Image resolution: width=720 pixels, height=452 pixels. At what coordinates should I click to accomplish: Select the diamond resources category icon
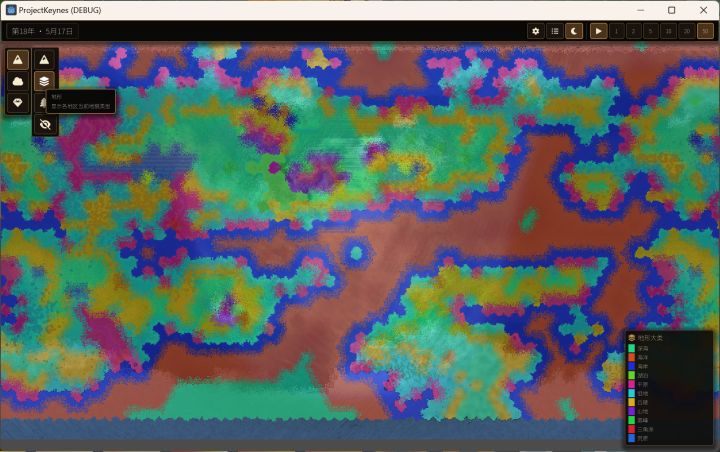click(x=18, y=103)
